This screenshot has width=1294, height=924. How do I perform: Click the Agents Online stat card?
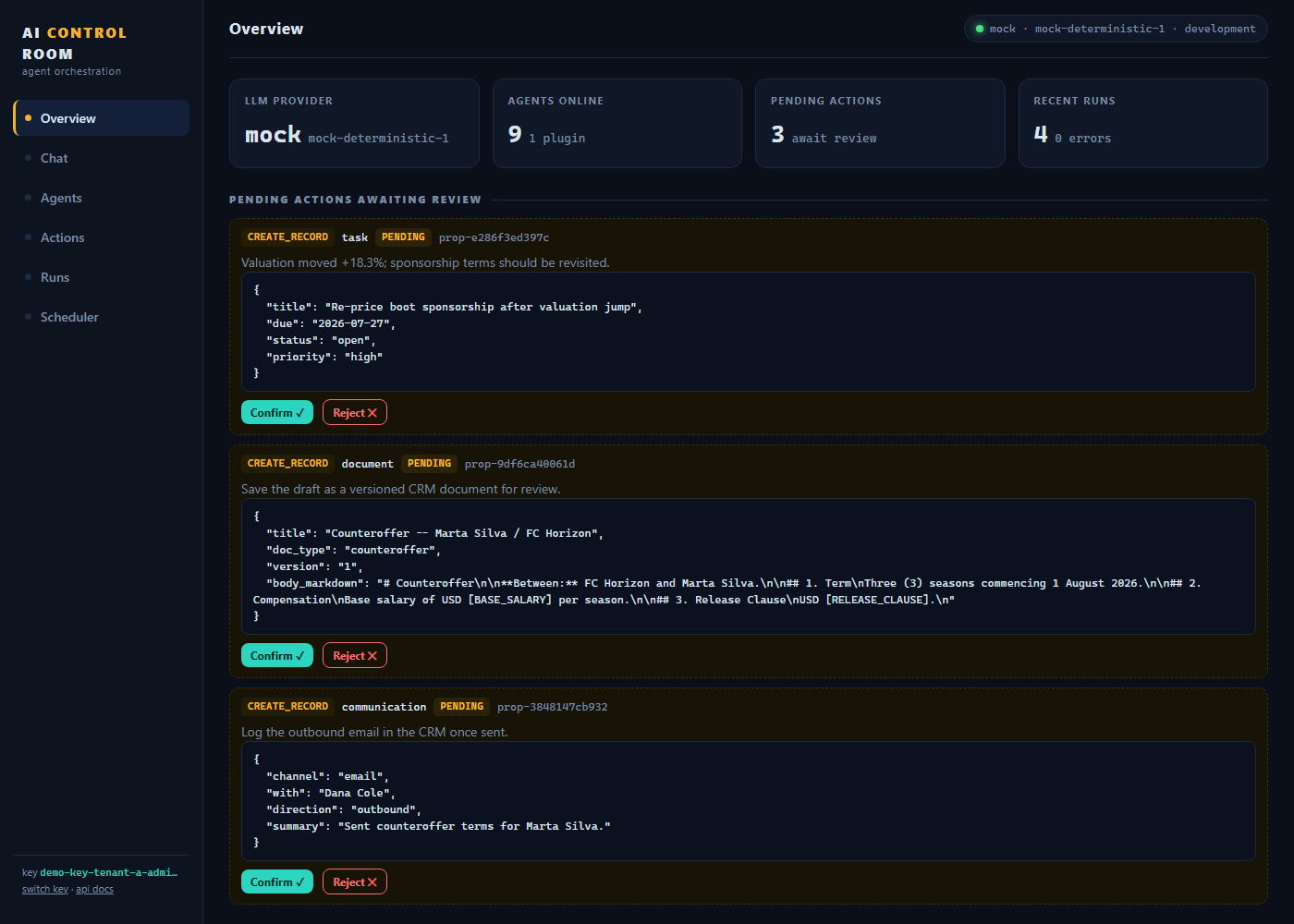tap(617, 123)
